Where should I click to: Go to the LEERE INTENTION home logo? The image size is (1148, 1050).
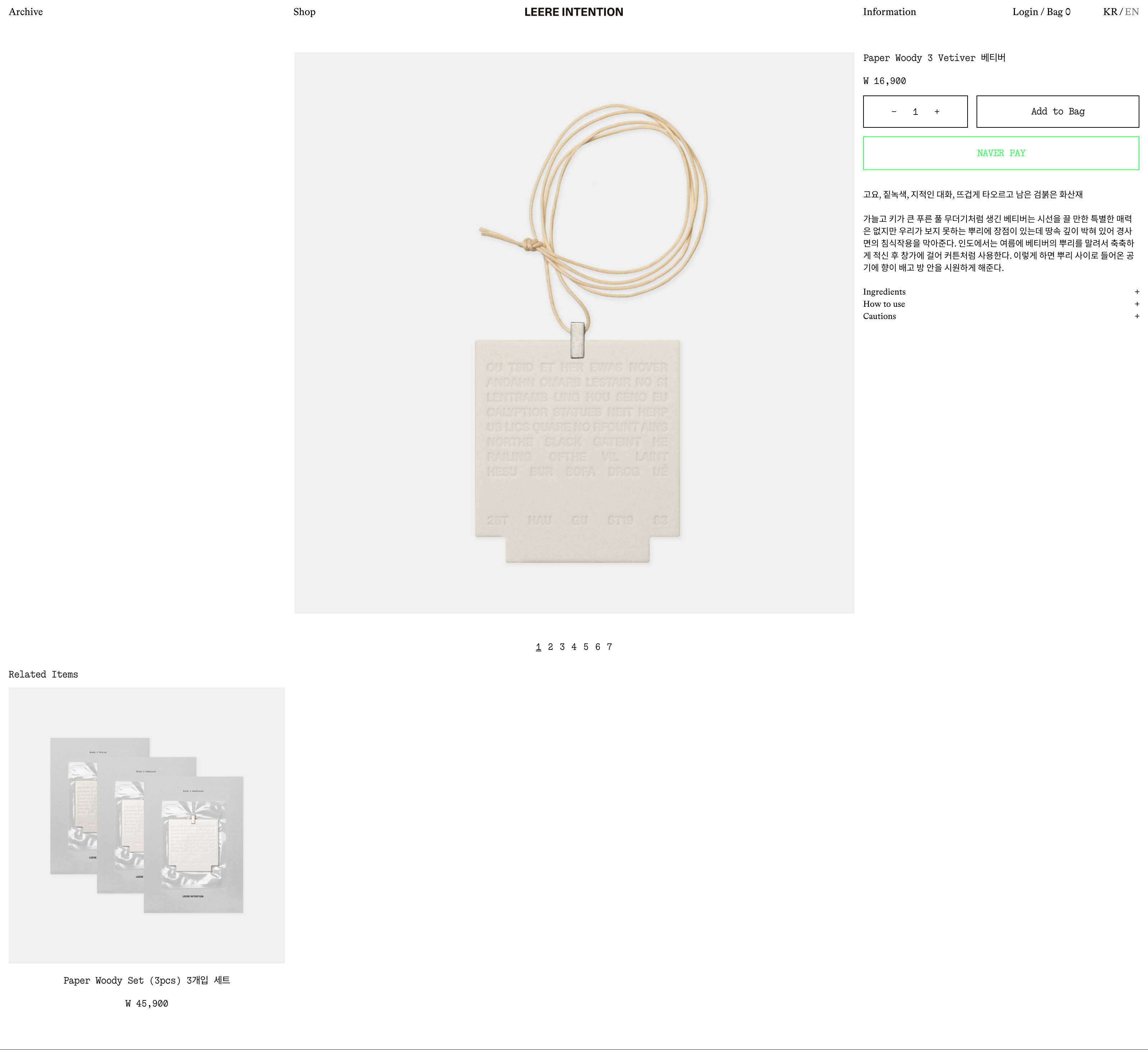point(573,12)
